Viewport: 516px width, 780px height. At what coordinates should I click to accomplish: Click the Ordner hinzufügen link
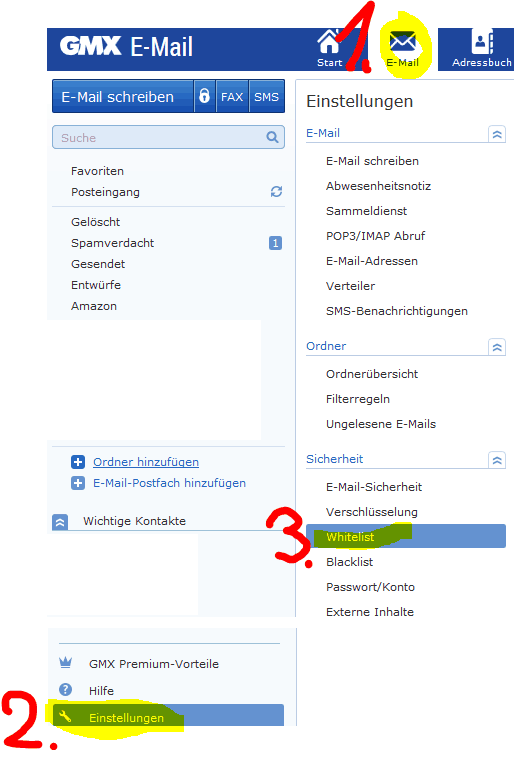146,462
